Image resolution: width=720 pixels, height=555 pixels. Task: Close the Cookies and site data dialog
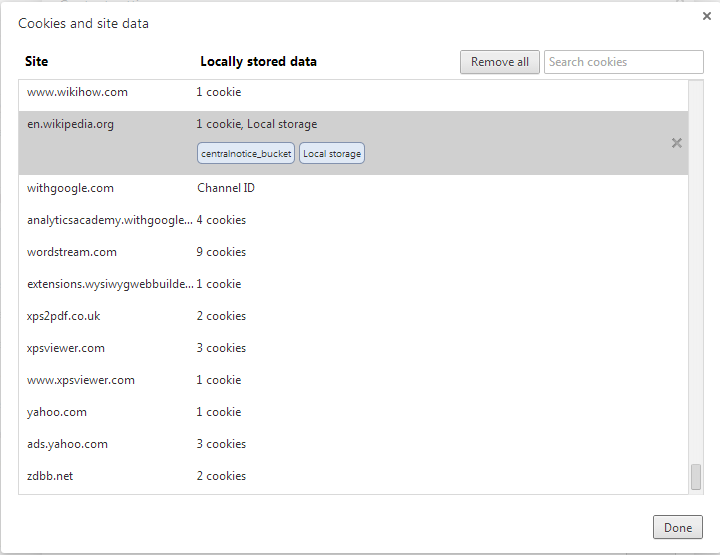coord(707,16)
